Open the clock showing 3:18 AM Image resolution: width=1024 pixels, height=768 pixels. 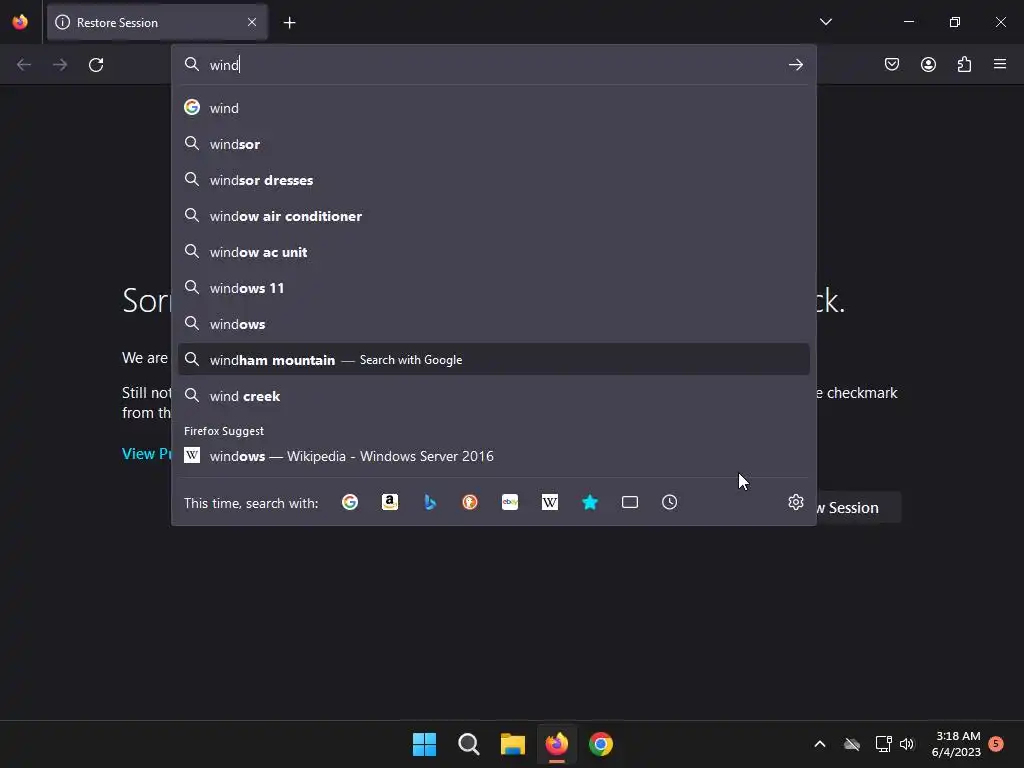coord(957,744)
